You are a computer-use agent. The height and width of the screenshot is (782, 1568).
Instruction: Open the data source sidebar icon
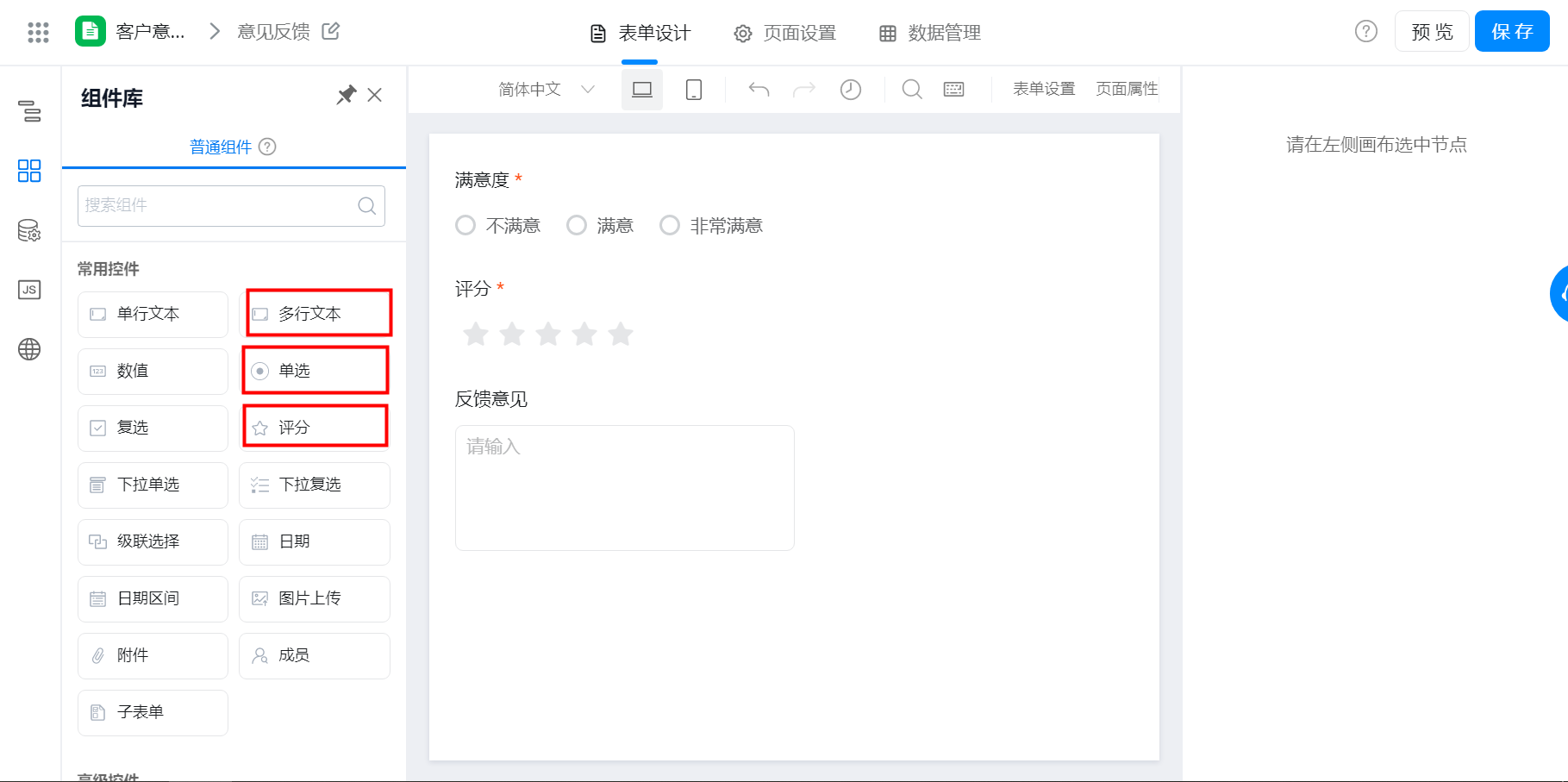(29, 230)
